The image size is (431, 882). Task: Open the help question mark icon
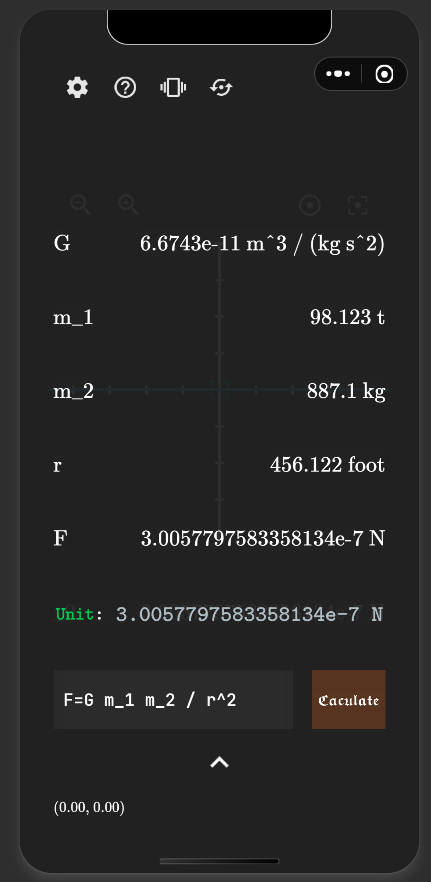coord(125,88)
